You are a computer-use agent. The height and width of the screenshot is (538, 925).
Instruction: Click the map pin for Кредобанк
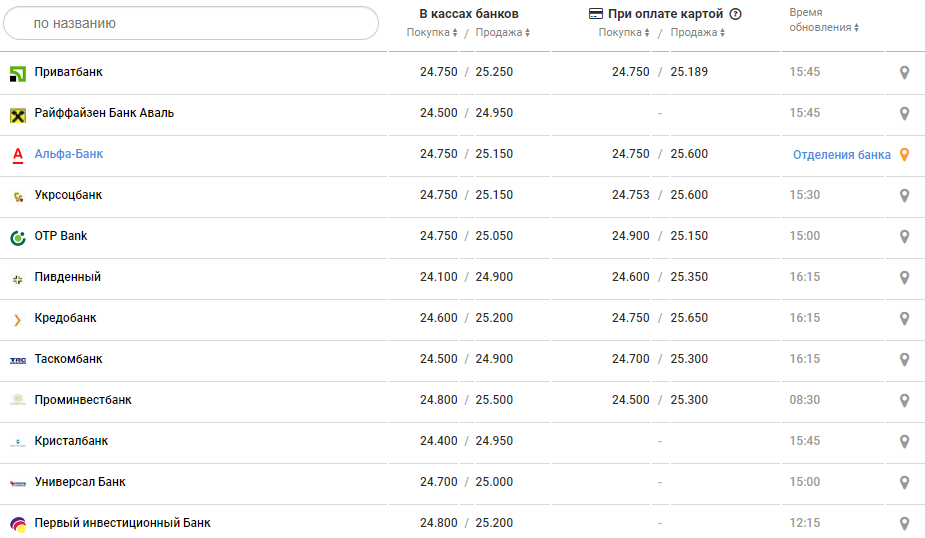point(904,319)
